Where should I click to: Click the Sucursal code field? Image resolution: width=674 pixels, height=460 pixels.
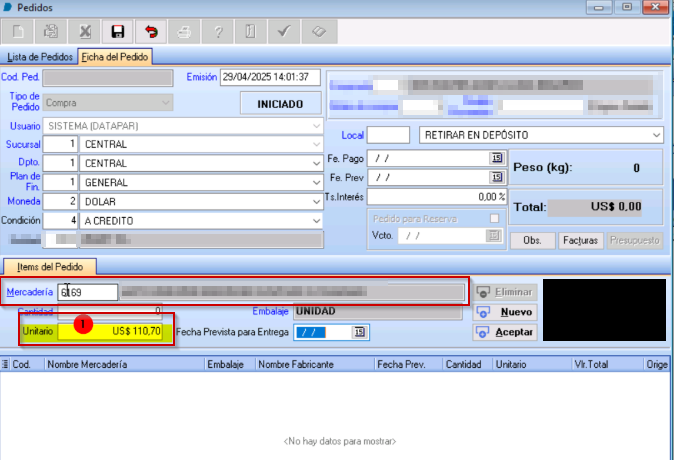point(60,144)
